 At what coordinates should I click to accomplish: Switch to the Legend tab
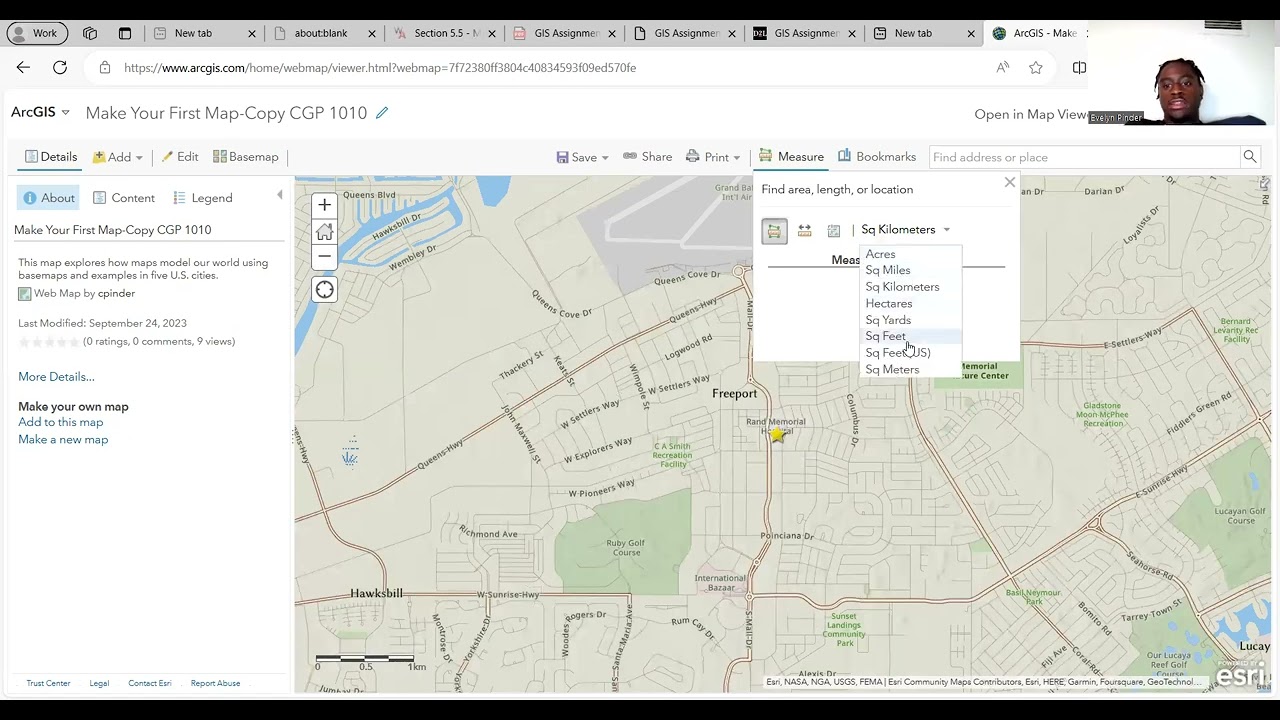coord(203,198)
